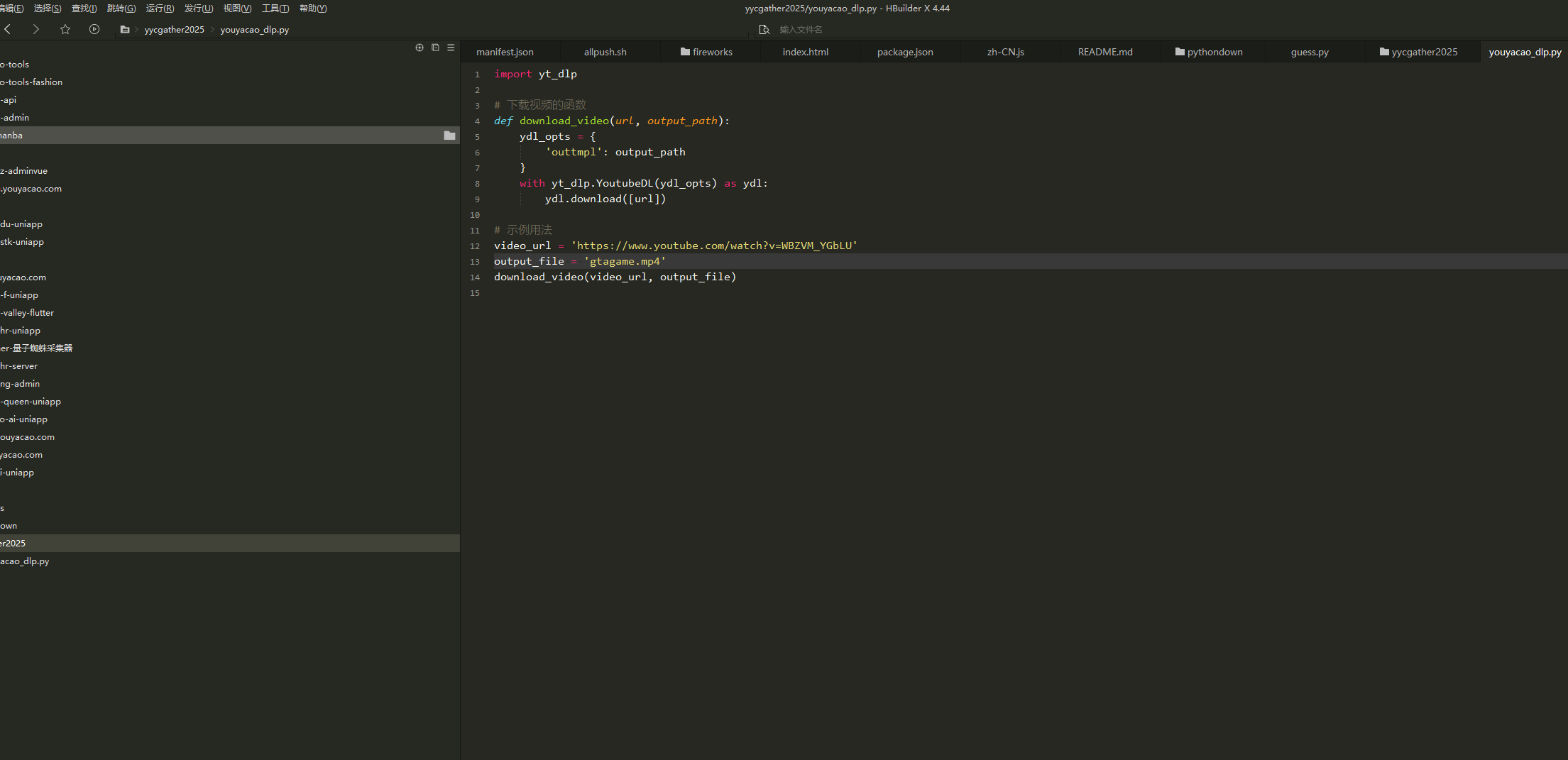Open the 工具(T) menu
This screenshot has width=1568, height=760.
click(275, 9)
